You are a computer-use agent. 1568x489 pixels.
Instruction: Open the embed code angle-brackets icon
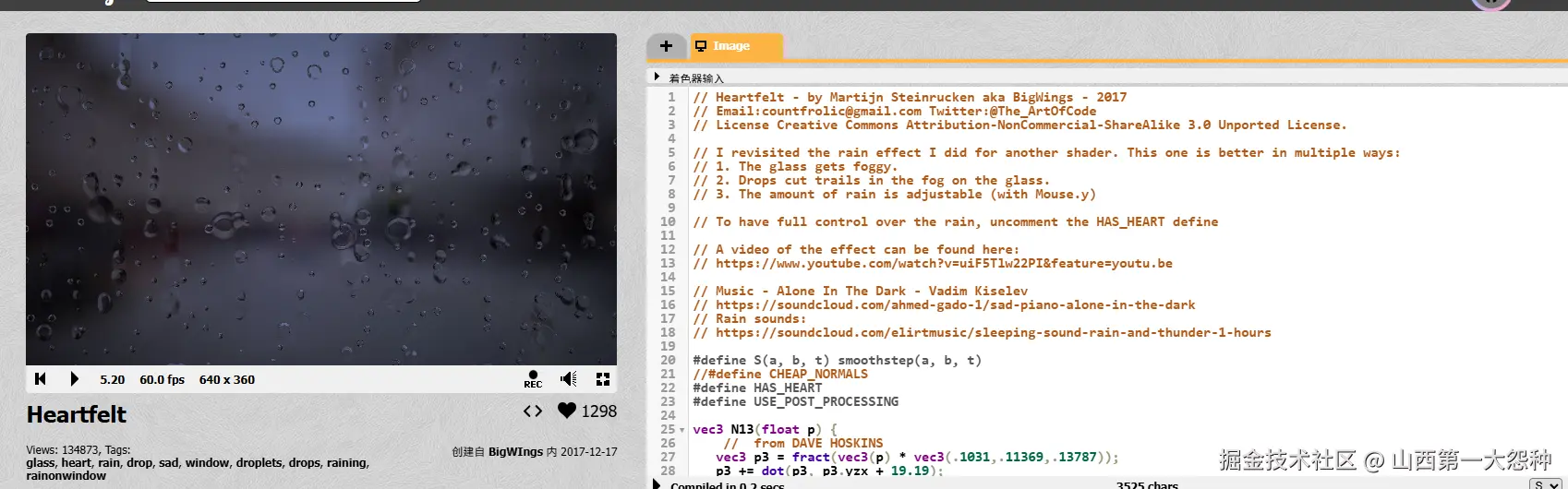coord(533,411)
